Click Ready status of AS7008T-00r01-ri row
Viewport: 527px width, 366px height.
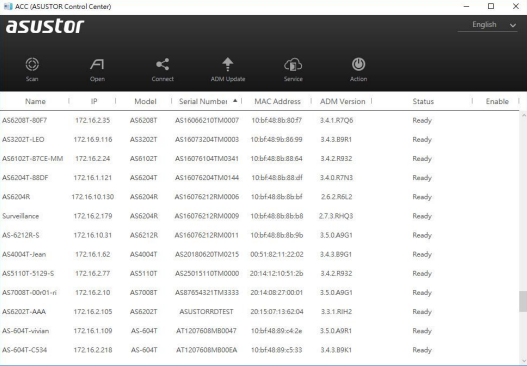point(422,293)
